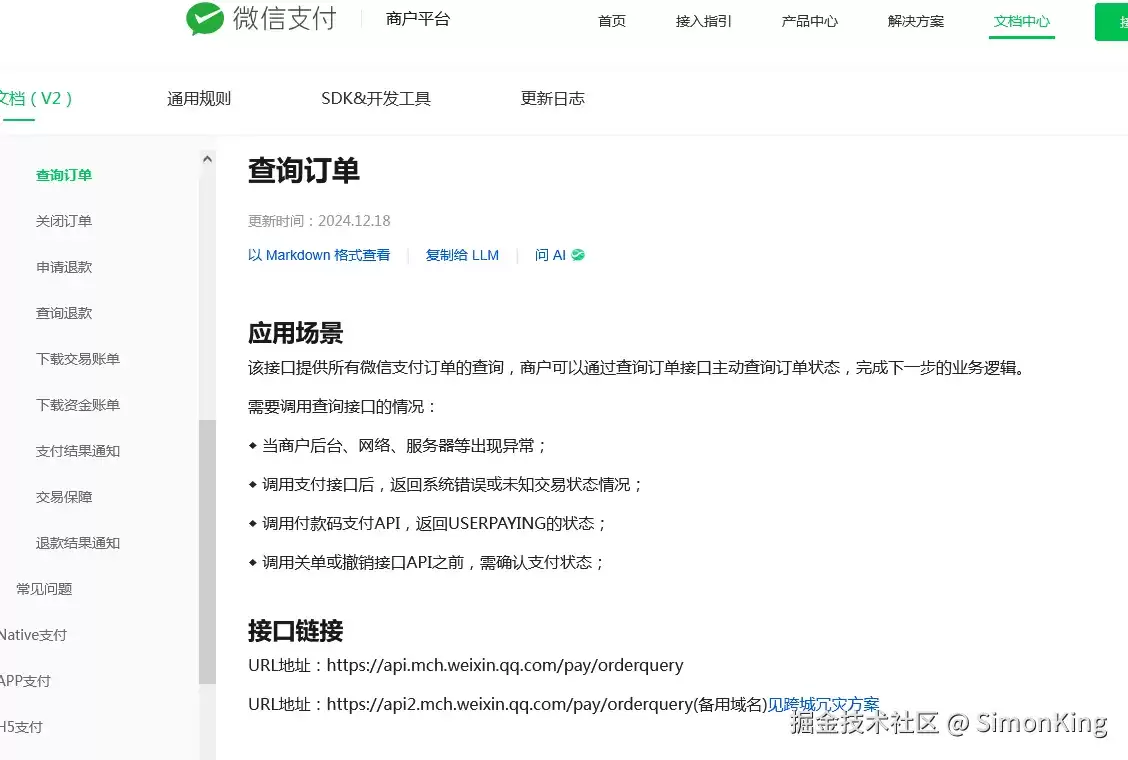Select 申请退款 in the sidebar
Image resolution: width=1128 pixels, height=760 pixels.
64,267
